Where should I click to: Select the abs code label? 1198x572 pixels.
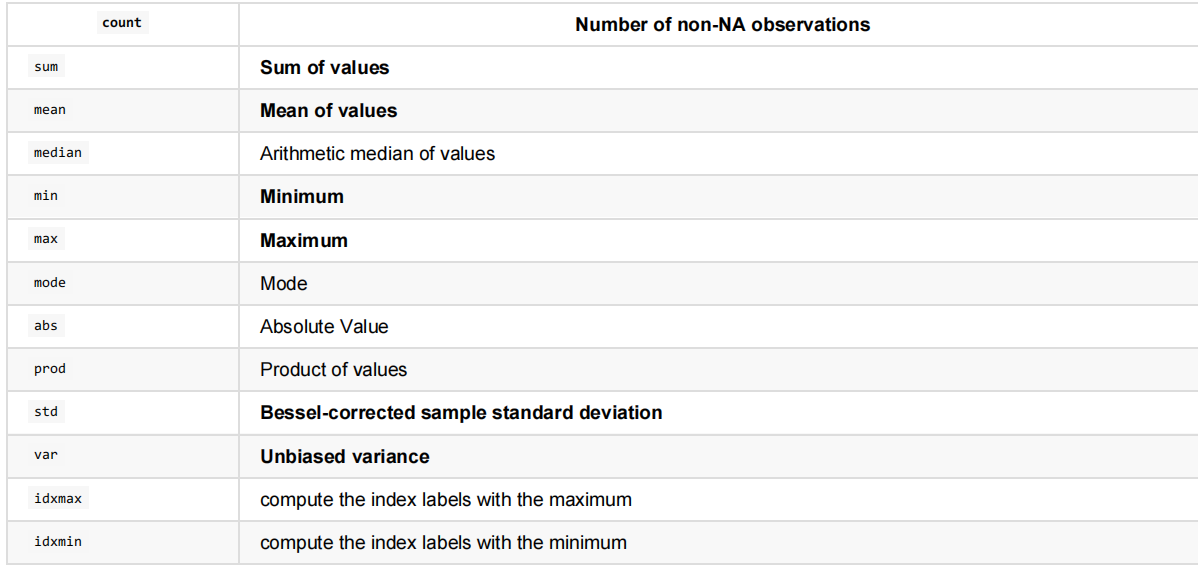click(x=46, y=326)
